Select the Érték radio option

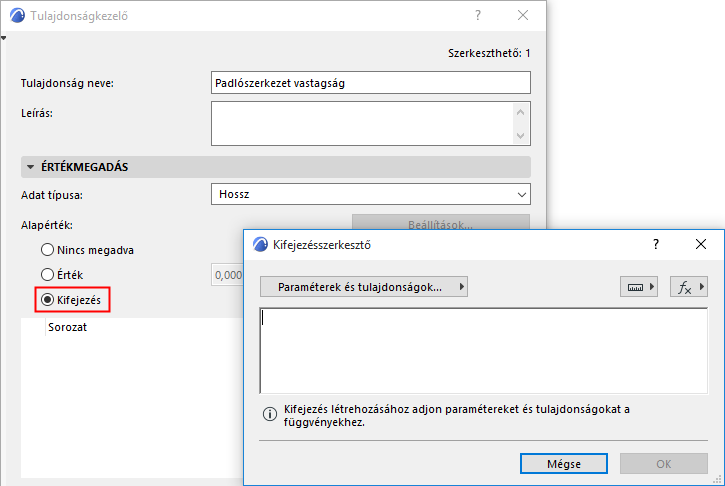coord(47,273)
